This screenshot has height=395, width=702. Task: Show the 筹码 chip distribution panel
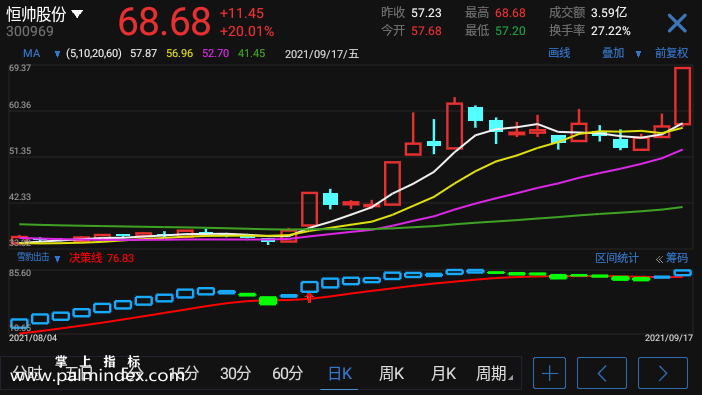coord(676,258)
